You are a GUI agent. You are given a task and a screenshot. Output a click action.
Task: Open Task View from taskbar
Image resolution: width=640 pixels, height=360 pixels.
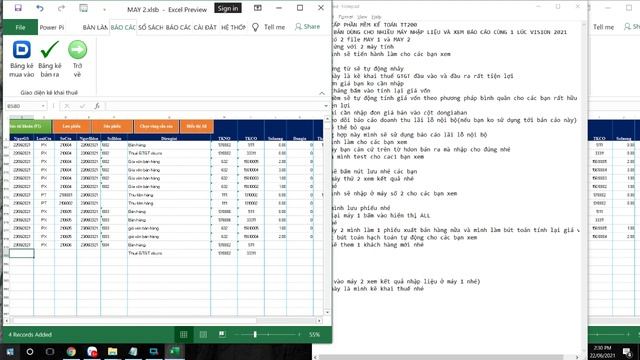point(50,351)
